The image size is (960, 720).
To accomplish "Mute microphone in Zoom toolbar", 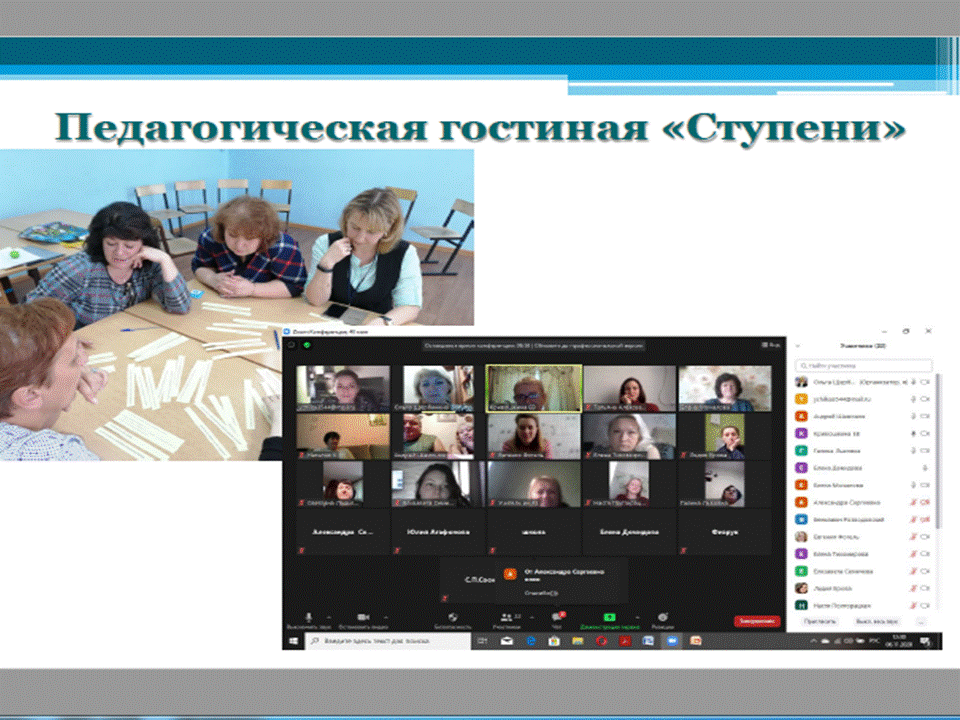I will click(309, 617).
